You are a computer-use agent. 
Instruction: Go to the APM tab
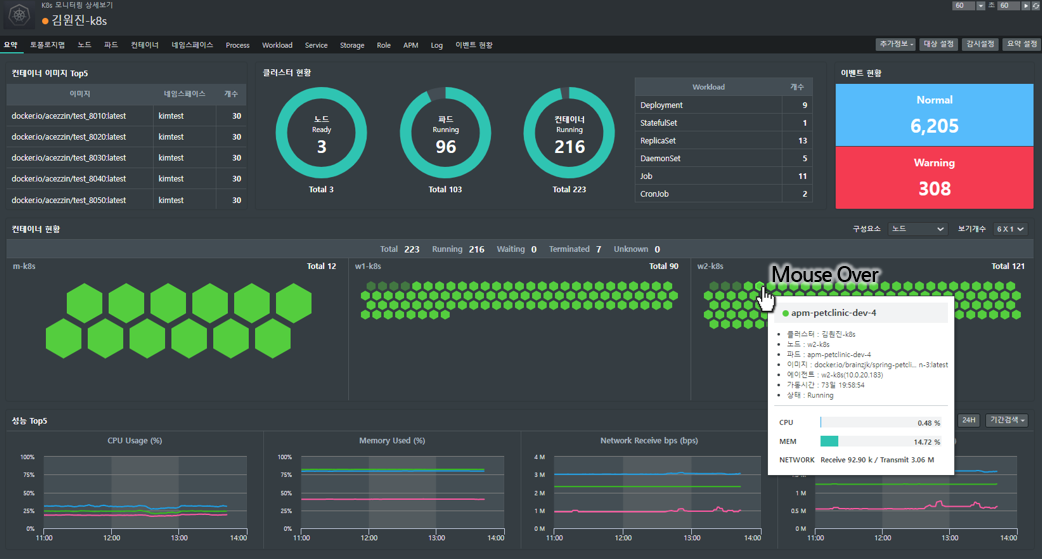[411, 45]
